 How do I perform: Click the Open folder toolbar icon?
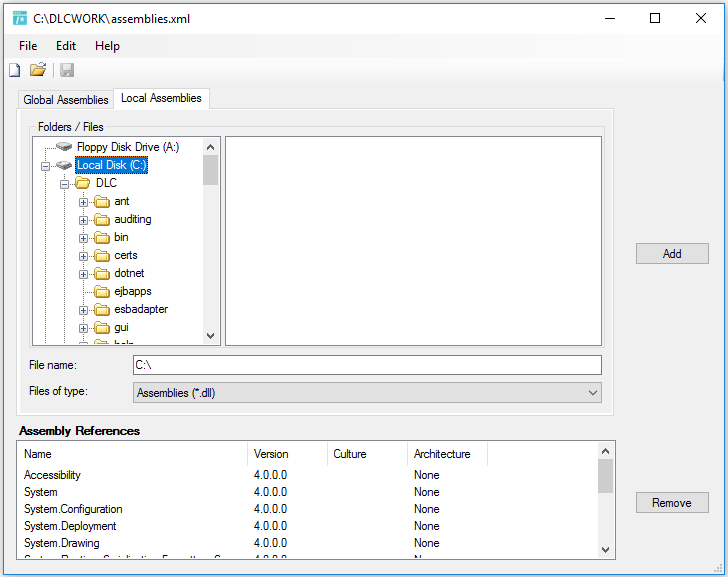(x=38, y=70)
